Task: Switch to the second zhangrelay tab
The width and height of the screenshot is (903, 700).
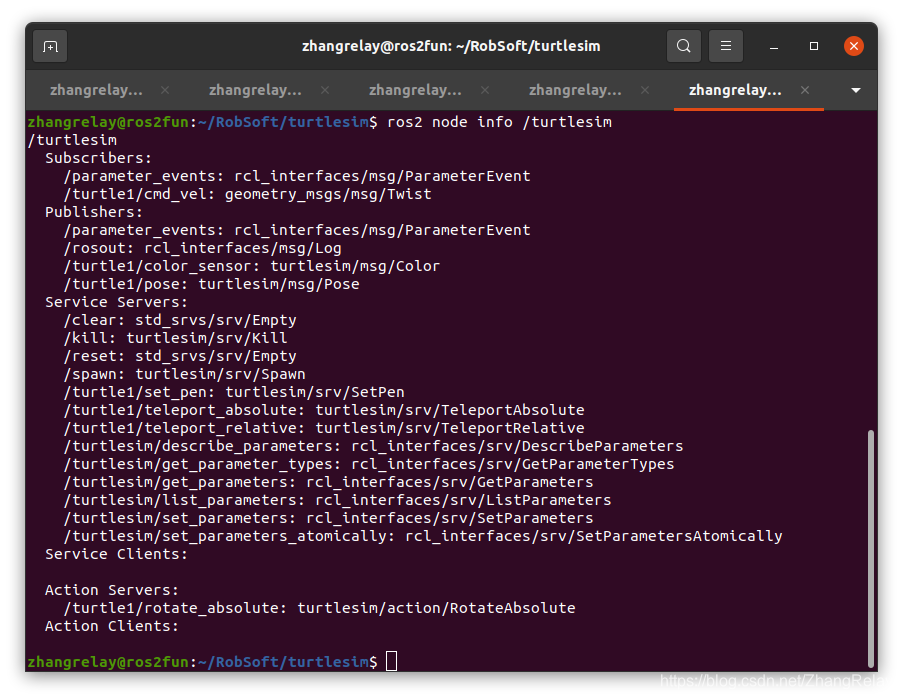Action: tap(255, 90)
